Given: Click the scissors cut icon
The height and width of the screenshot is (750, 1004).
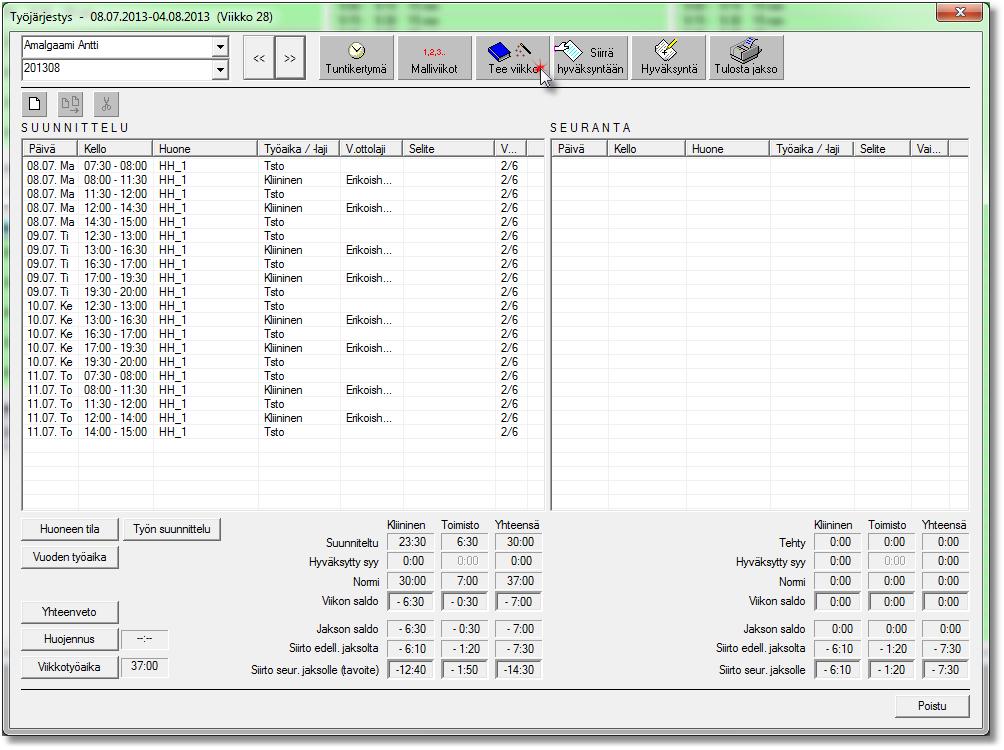Looking at the screenshot, I should pos(106,104).
